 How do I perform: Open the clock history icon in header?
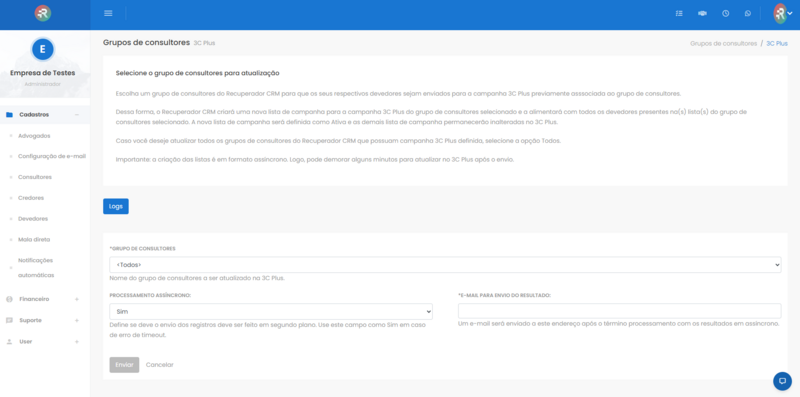(726, 13)
